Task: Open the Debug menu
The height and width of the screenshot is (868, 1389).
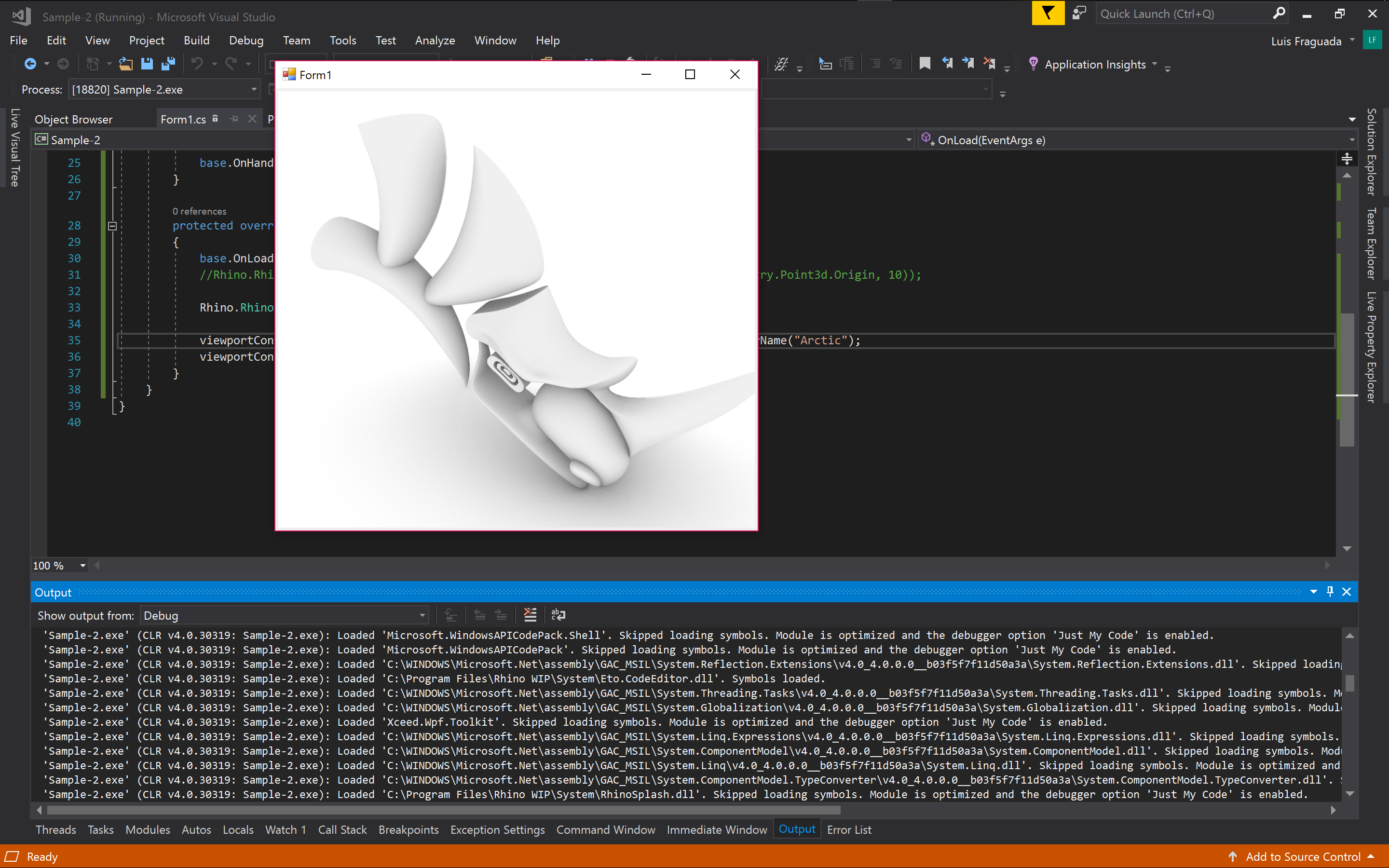Action: coord(245,40)
